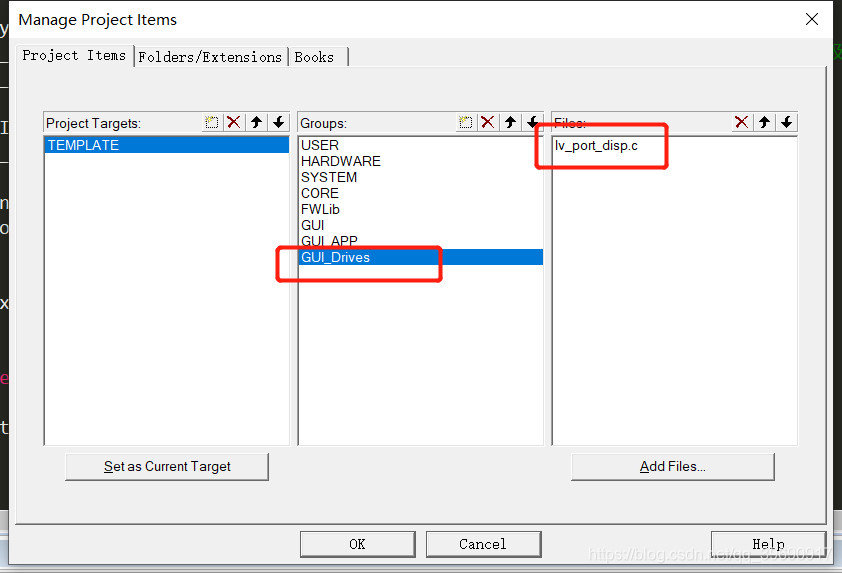Close the Manage Project Items dialog

(x=812, y=19)
